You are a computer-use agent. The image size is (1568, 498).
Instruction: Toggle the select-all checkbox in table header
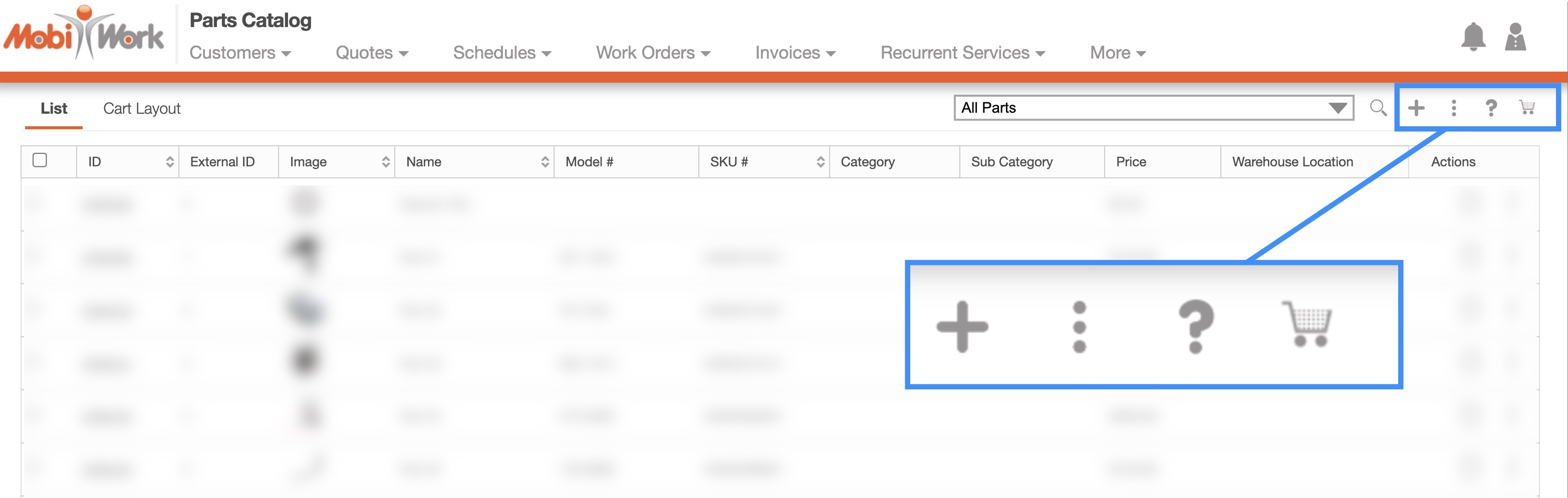point(40,160)
